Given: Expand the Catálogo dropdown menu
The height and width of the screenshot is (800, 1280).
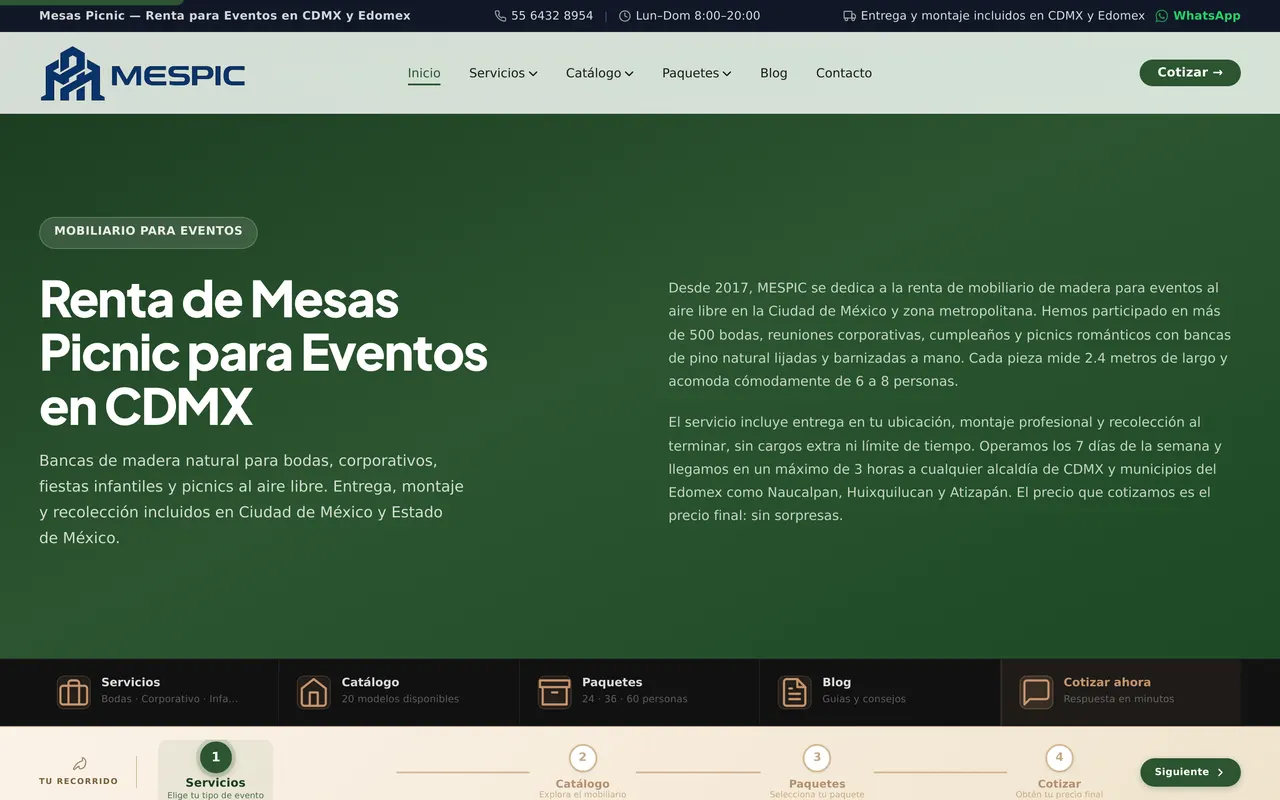Looking at the screenshot, I should tap(600, 73).
